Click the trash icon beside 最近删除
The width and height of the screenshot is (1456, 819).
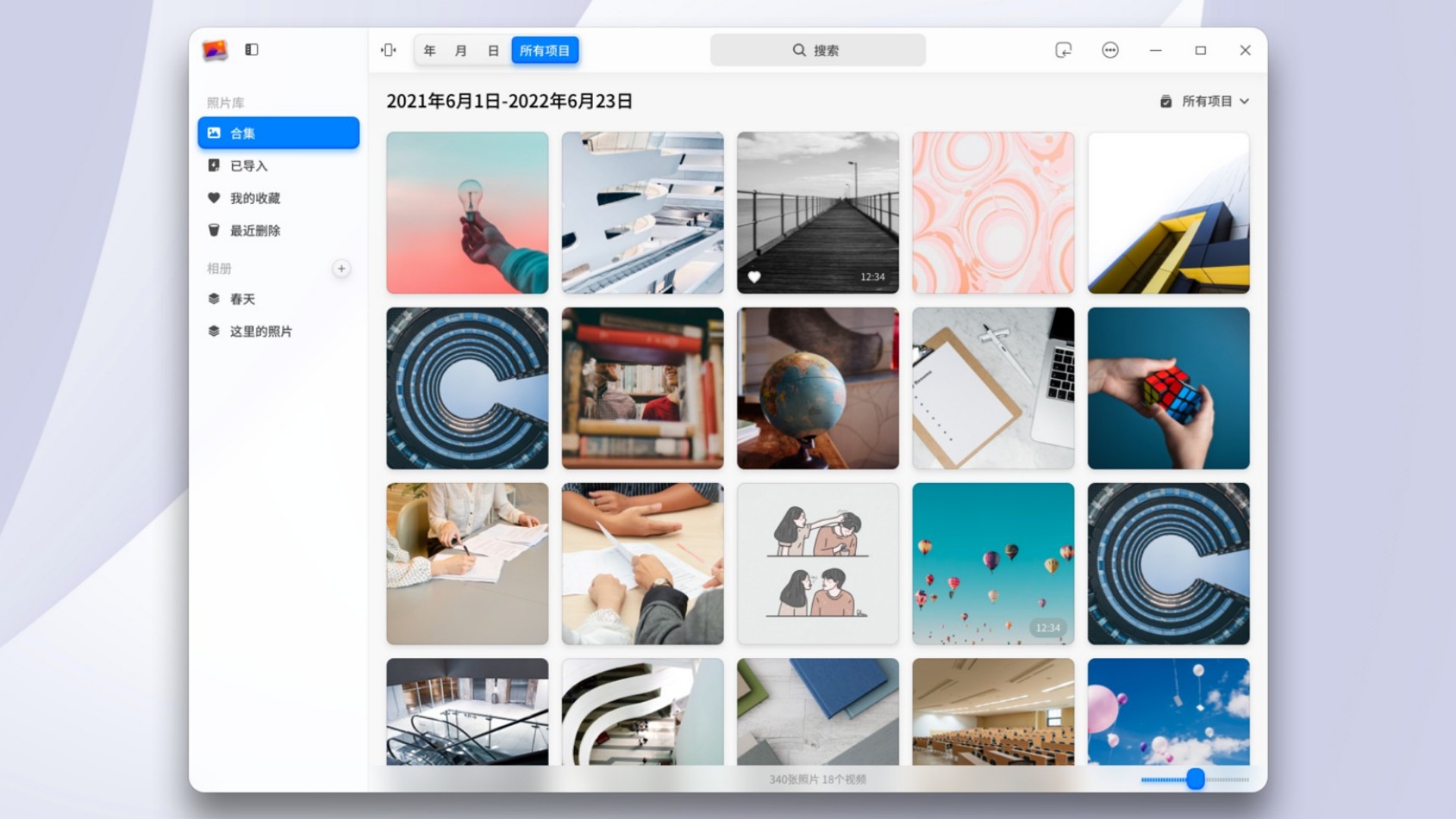click(x=214, y=231)
